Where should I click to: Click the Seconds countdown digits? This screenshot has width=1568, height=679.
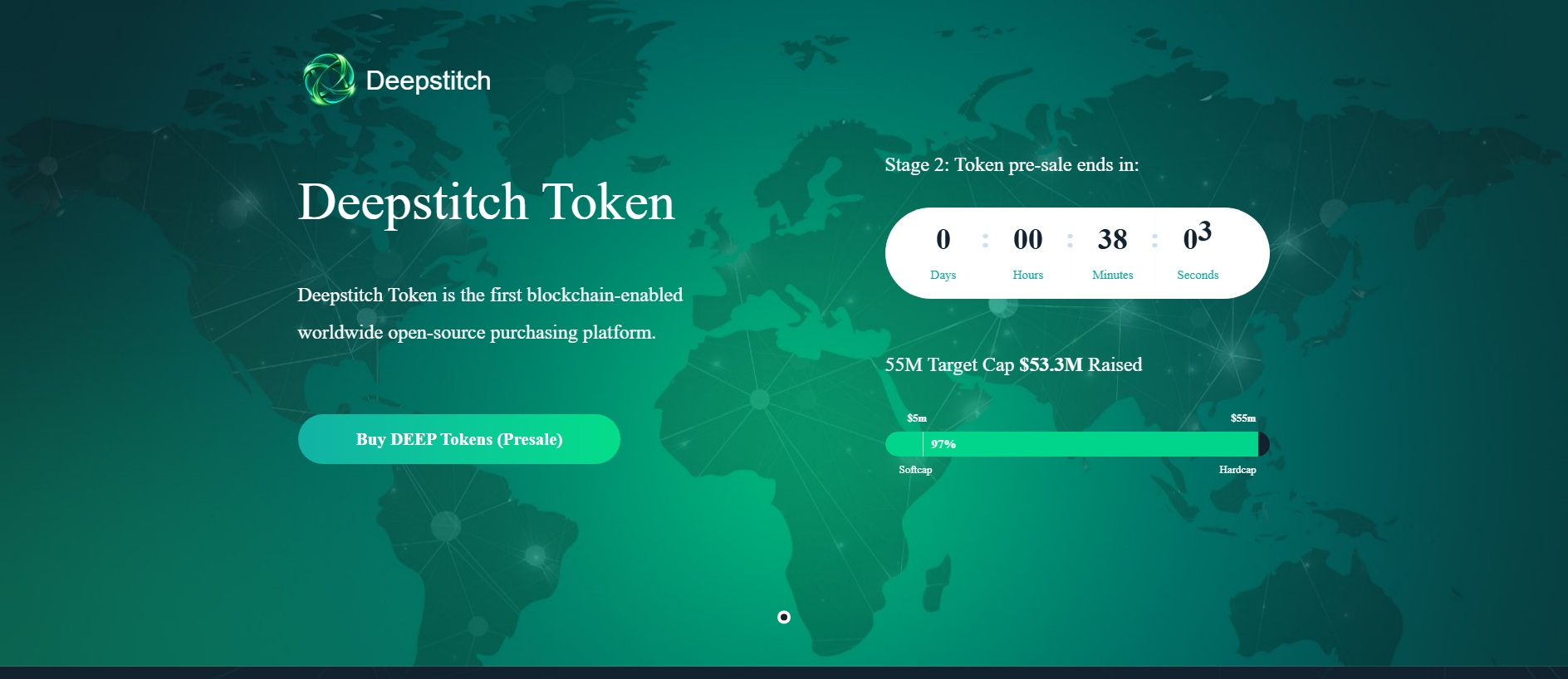[x=1197, y=236]
